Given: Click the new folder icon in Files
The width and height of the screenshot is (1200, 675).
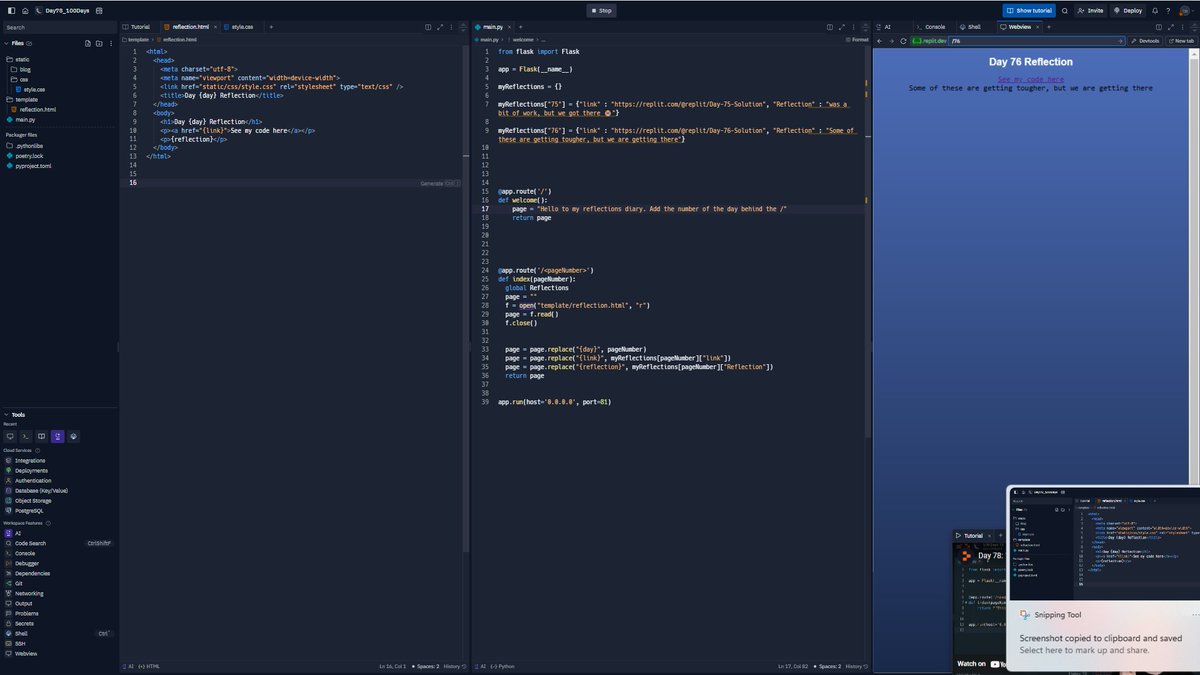Looking at the screenshot, I should (98, 43).
